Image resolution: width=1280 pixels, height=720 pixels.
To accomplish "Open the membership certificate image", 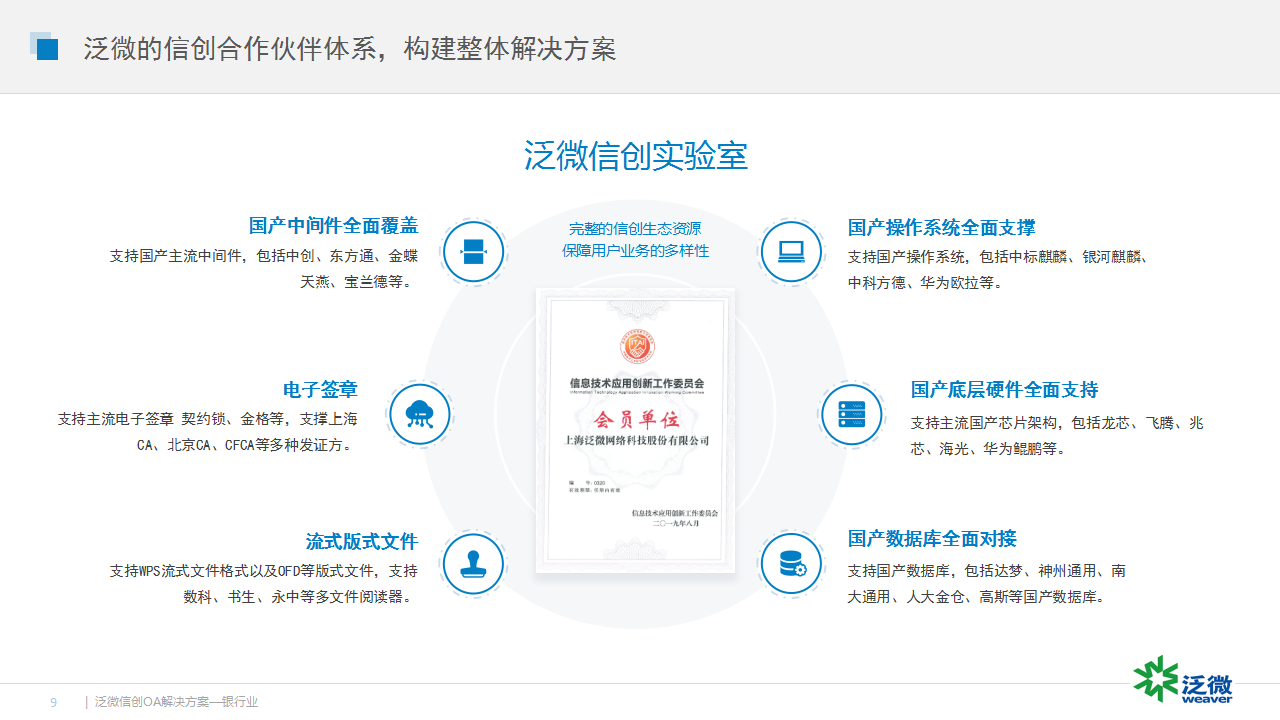I will (x=635, y=431).
